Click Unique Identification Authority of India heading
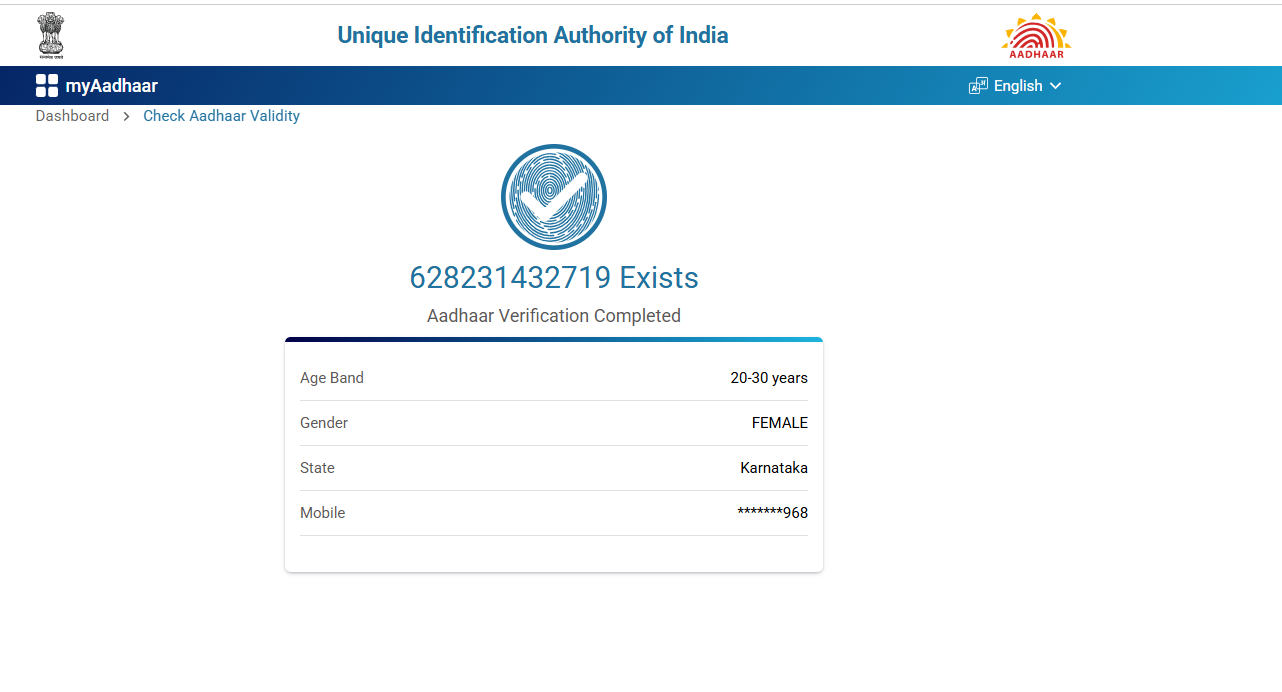Screen dimensions: 1282x692 [533, 36]
